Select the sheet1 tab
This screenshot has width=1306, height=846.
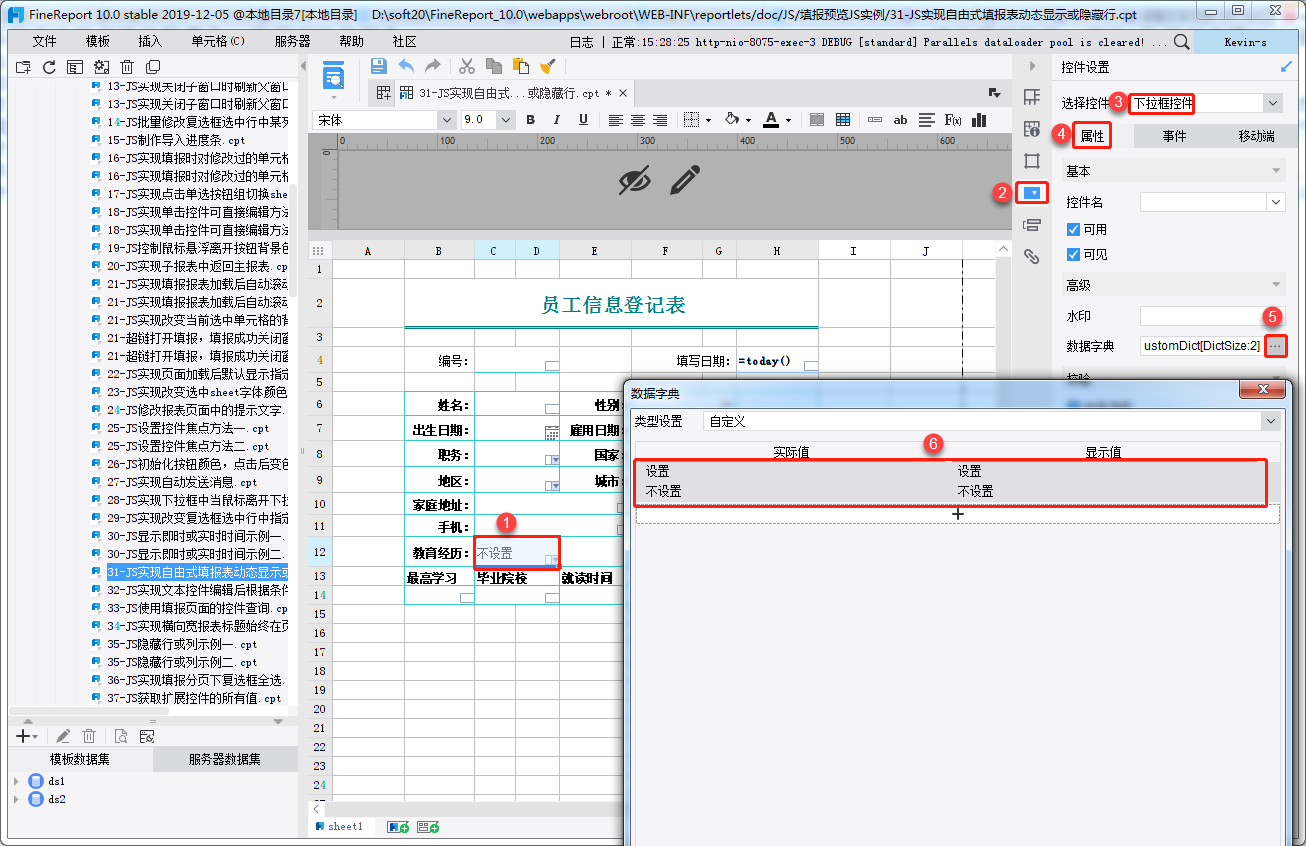tap(339, 827)
